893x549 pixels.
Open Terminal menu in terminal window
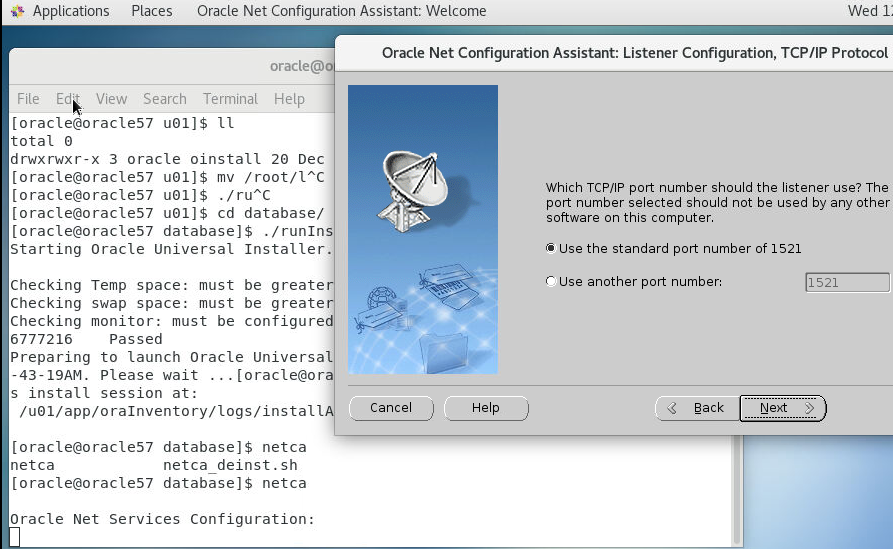pos(230,99)
